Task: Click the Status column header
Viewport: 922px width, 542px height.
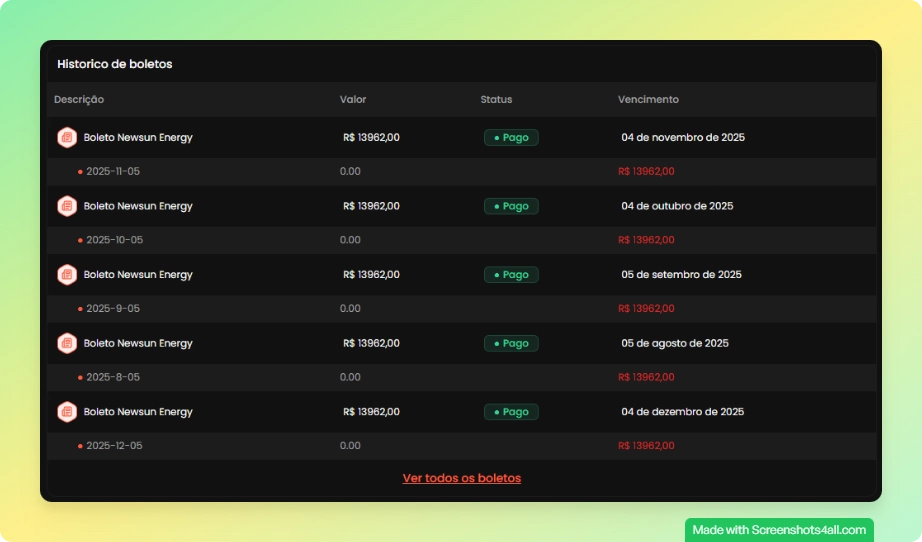Action: (x=496, y=100)
